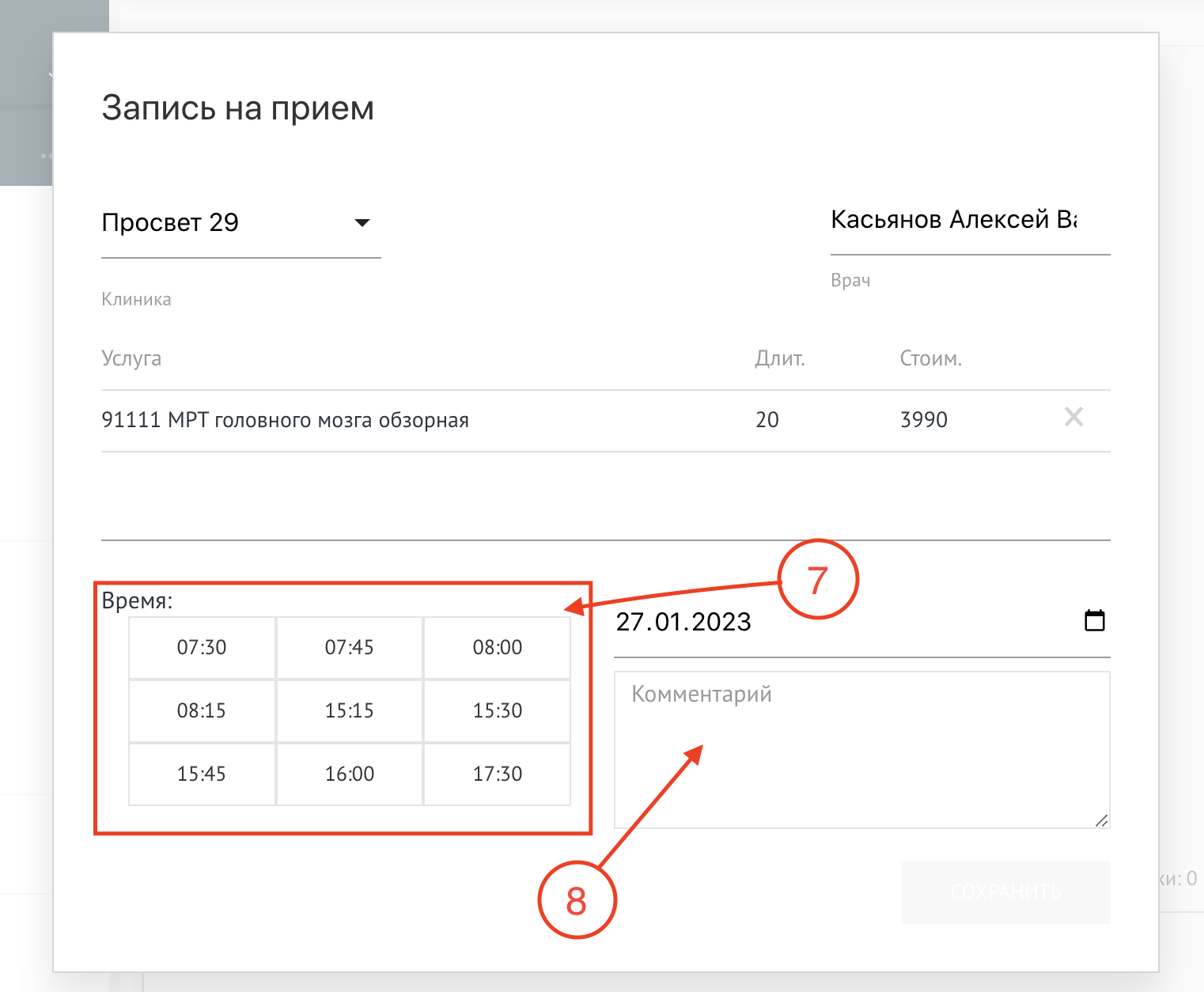Select the 08:00 time slot

(x=498, y=648)
